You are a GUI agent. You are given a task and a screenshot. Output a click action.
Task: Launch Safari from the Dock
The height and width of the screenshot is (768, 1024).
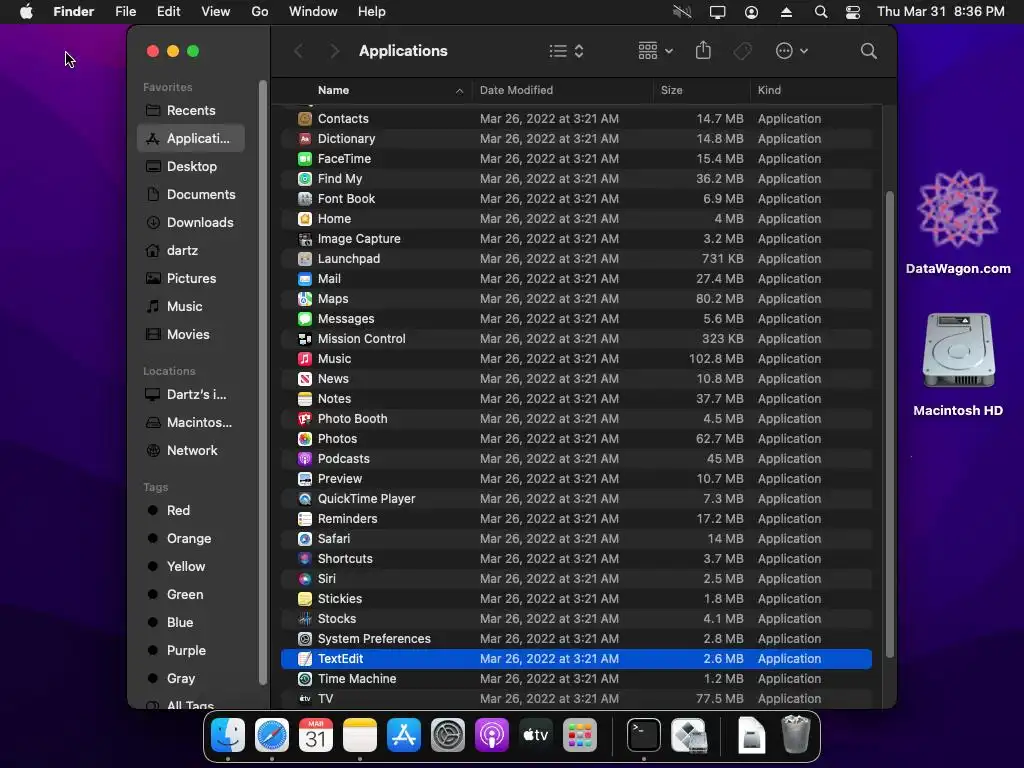pos(272,735)
